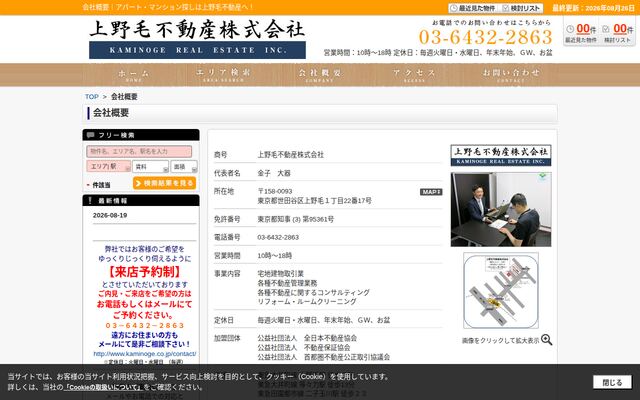Image resolution: width=640 pixels, height=400 pixels.
Task: Open the 会社概要 navigation item
Action: (x=320, y=75)
